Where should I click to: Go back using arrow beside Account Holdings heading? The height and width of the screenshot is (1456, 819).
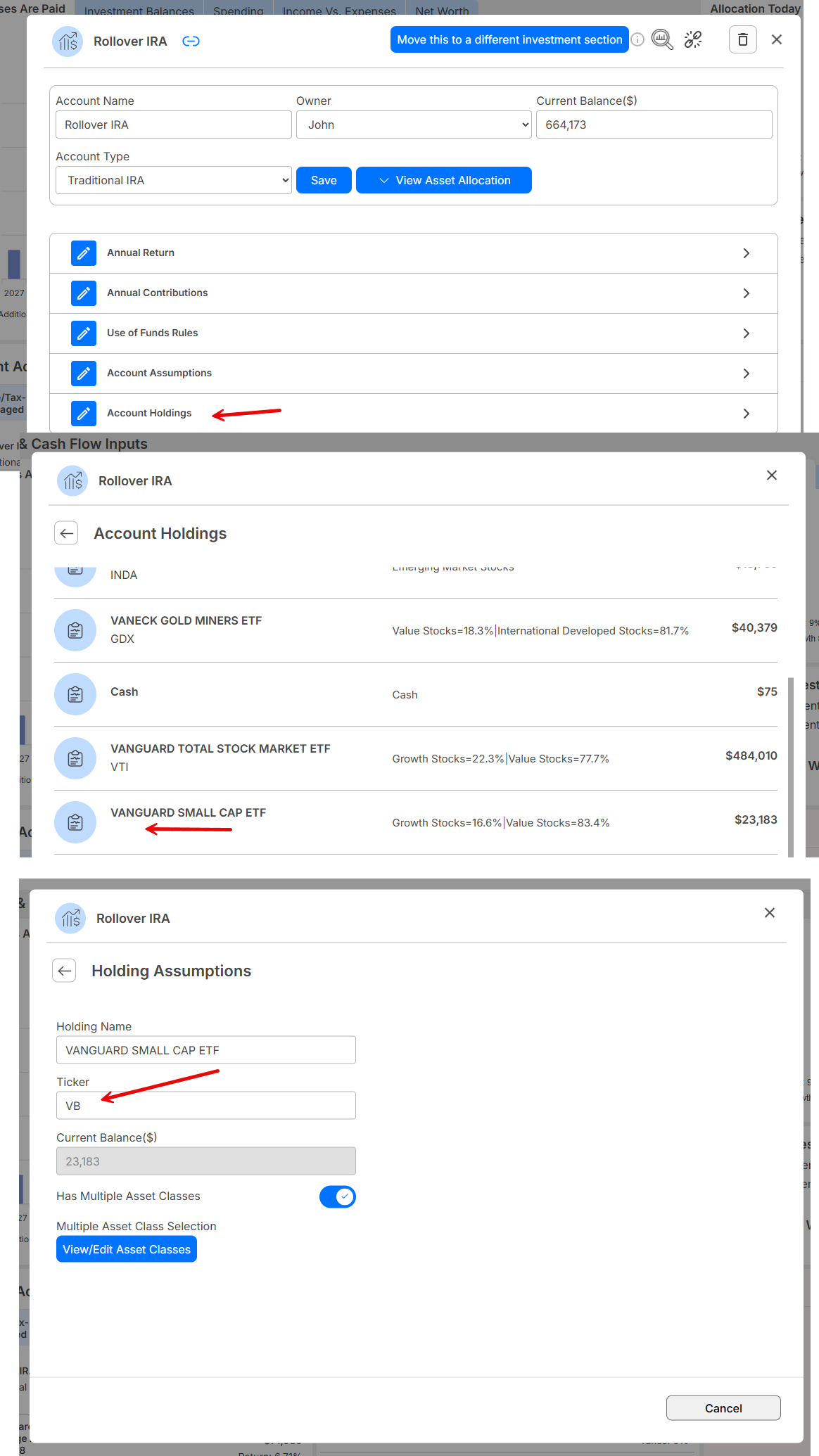66,533
